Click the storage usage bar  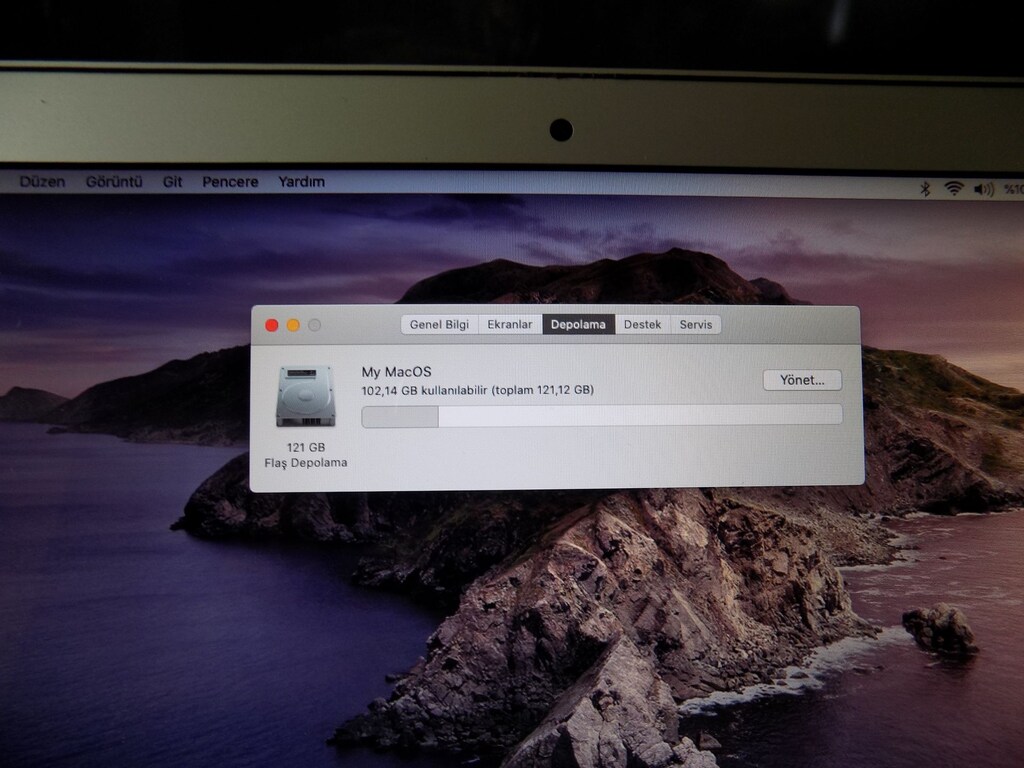[602, 416]
